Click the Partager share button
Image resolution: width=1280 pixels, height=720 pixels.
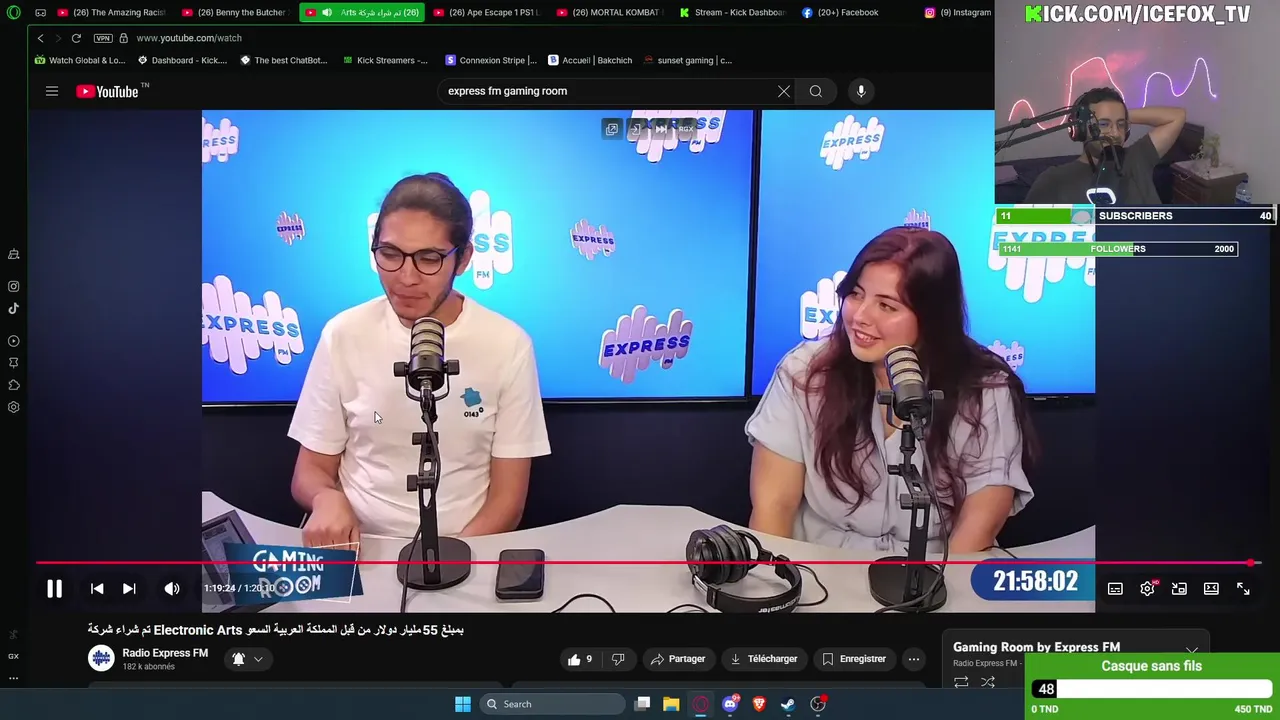(678, 659)
